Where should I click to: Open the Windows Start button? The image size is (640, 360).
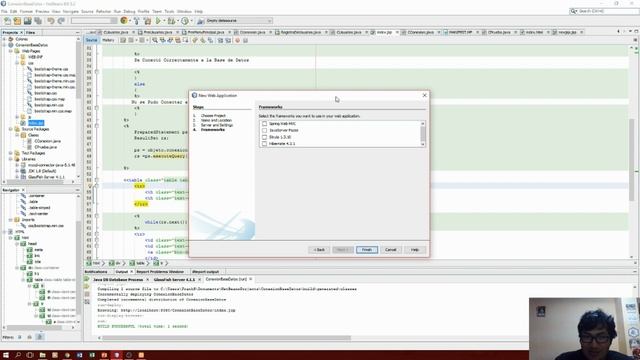pos(6,355)
